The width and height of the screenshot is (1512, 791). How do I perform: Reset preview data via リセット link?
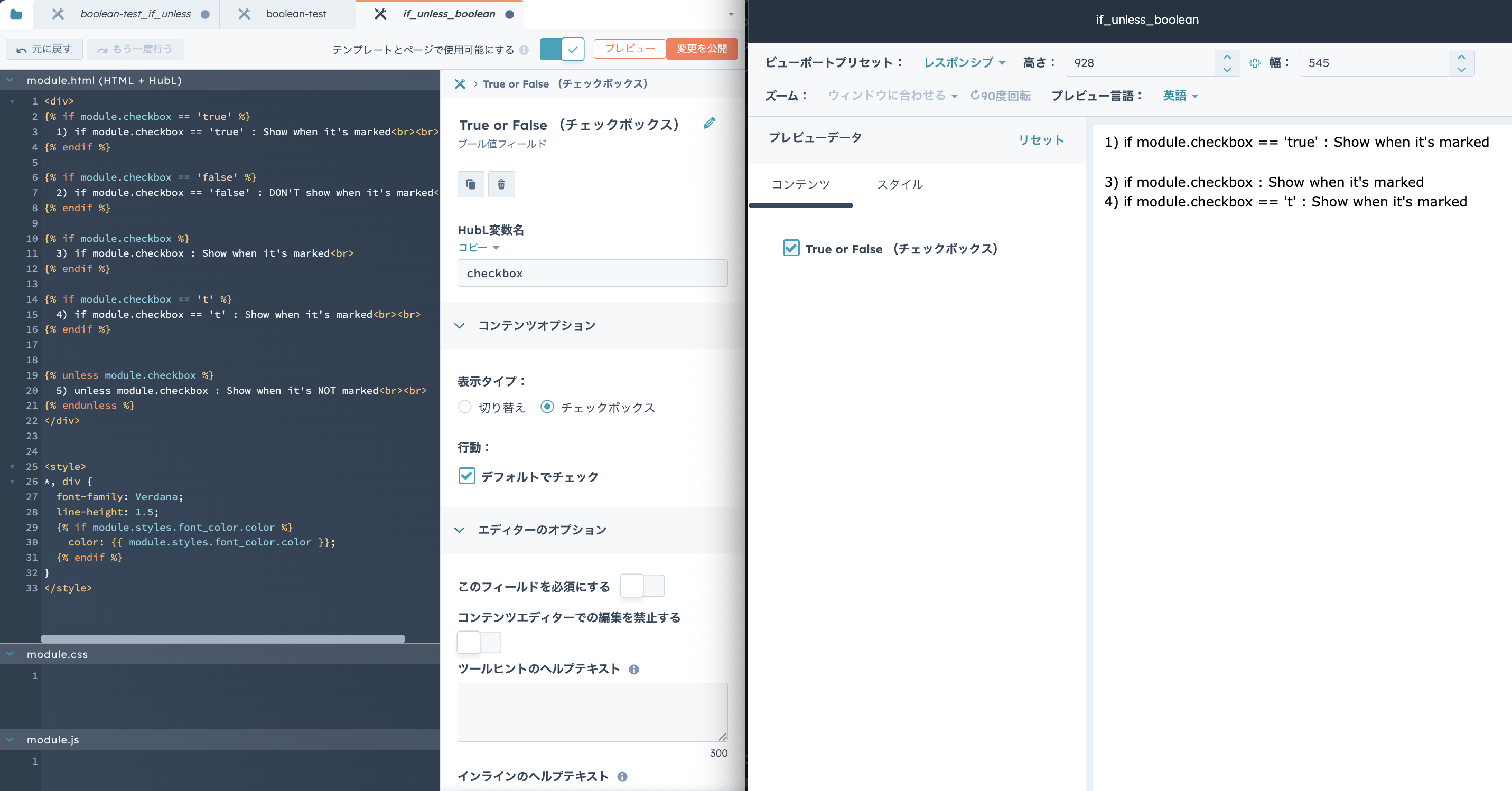(x=1041, y=140)
